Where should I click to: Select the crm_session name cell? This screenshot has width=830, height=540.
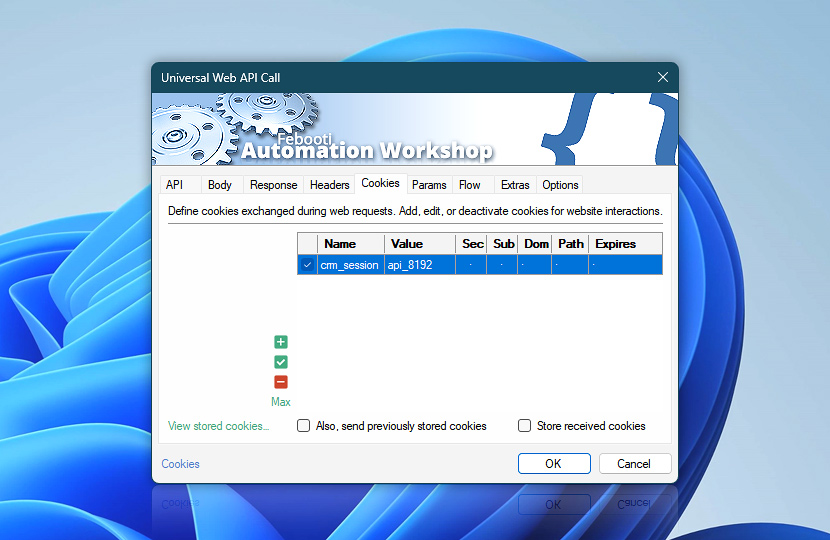click(349, 265)
